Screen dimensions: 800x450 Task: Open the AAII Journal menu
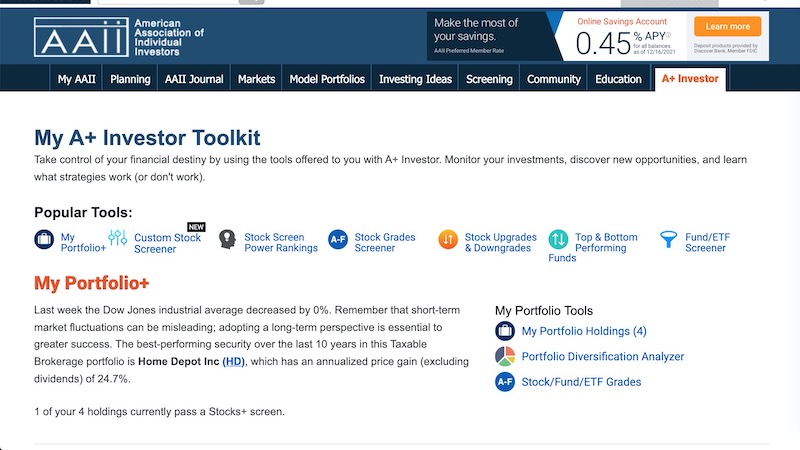click(x=194, y=79)
